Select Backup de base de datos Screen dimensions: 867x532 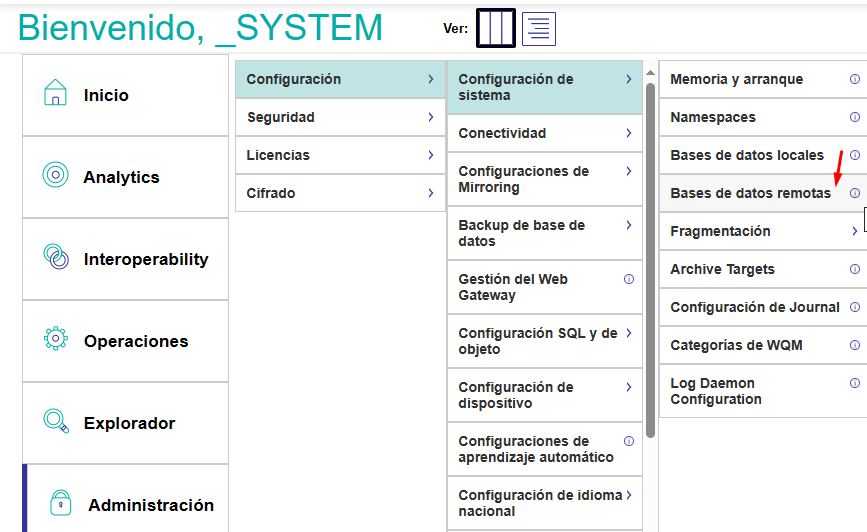(521, 233)
